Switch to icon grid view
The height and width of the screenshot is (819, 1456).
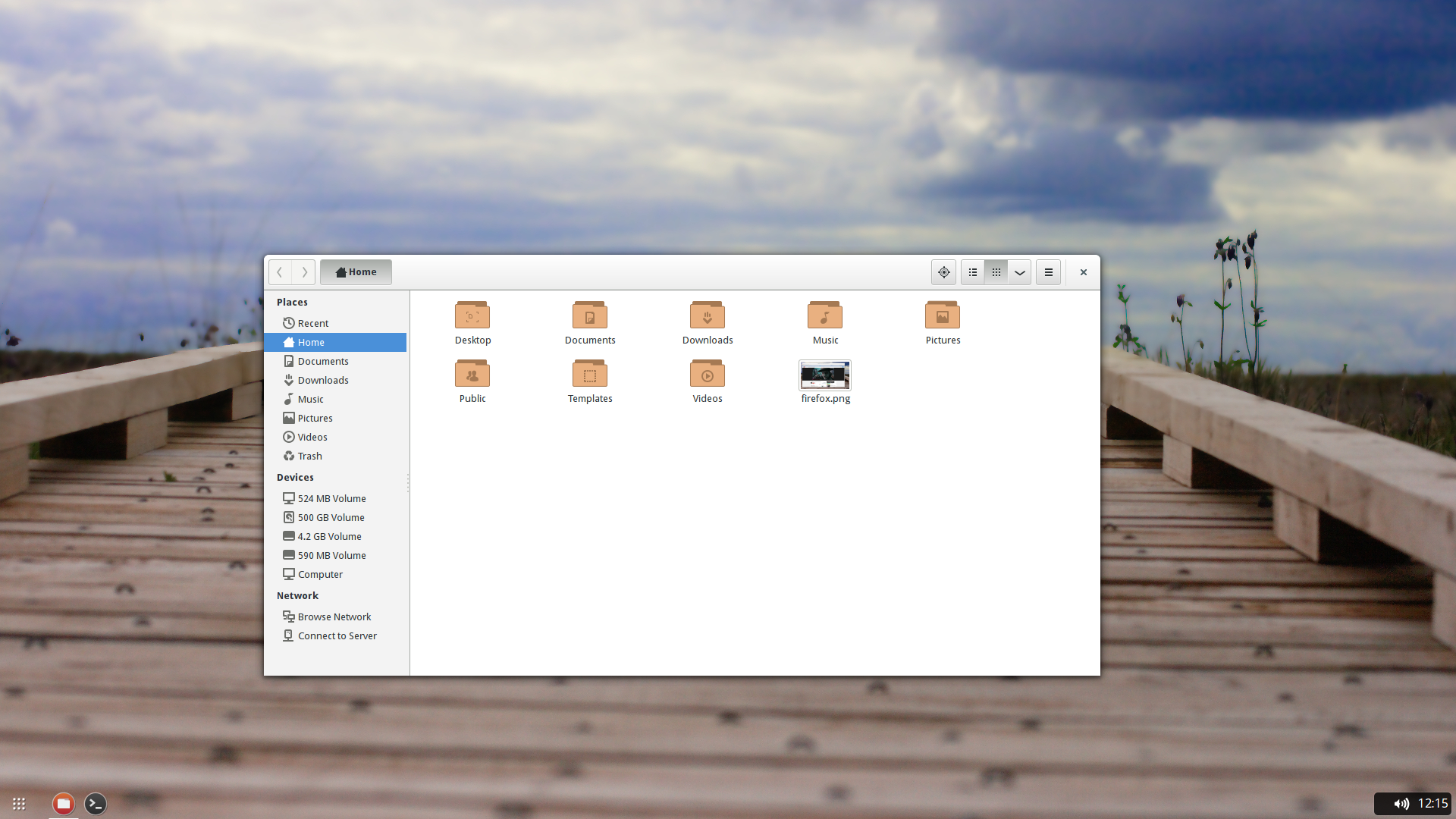[996, 272]
